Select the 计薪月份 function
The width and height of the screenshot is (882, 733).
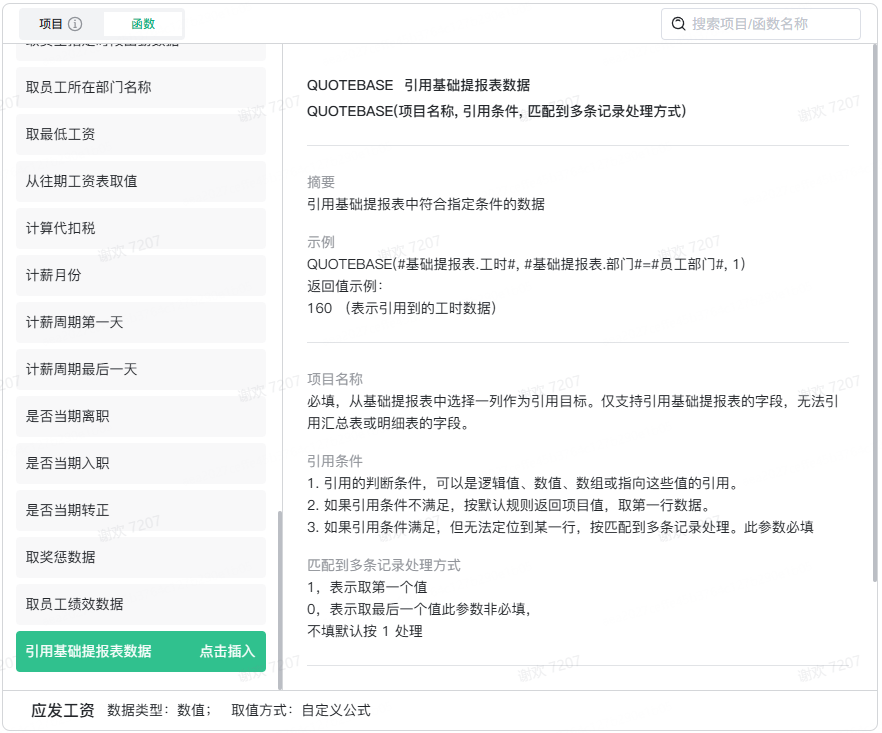[140, 275]
